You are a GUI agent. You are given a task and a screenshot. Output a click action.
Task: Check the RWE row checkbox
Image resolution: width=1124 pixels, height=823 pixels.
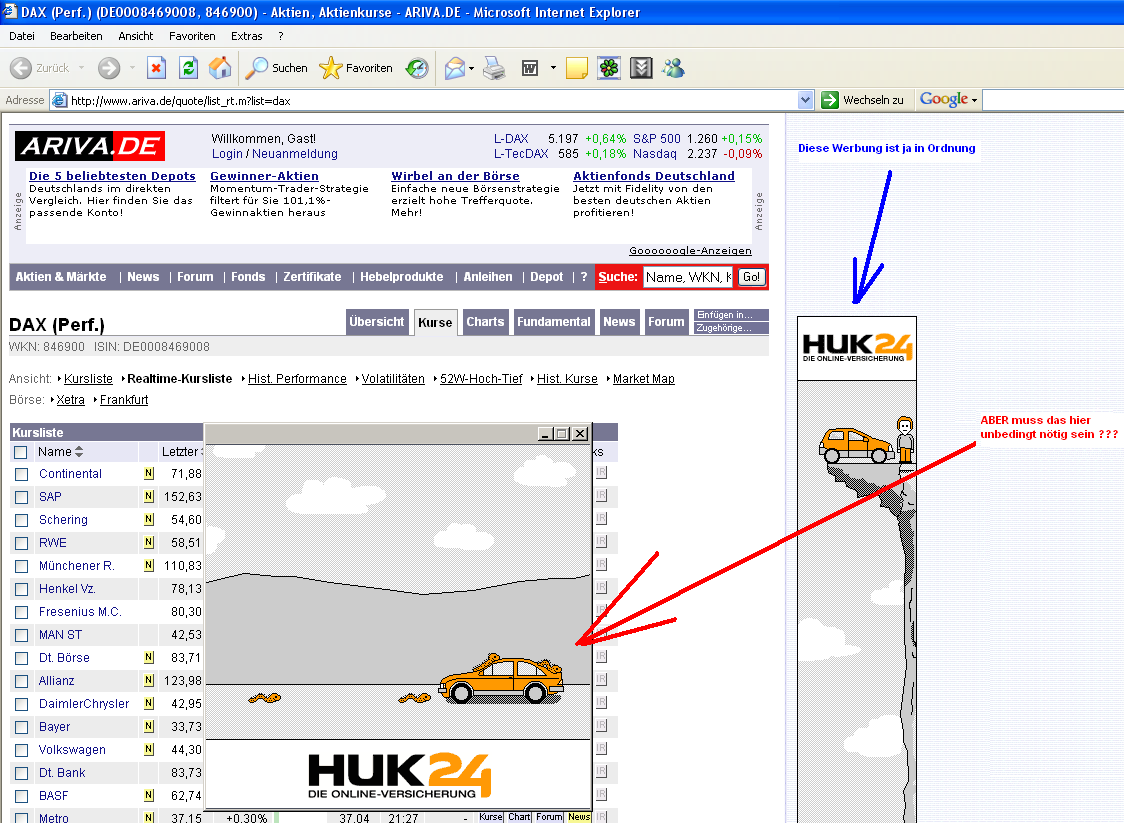(22, 543)
